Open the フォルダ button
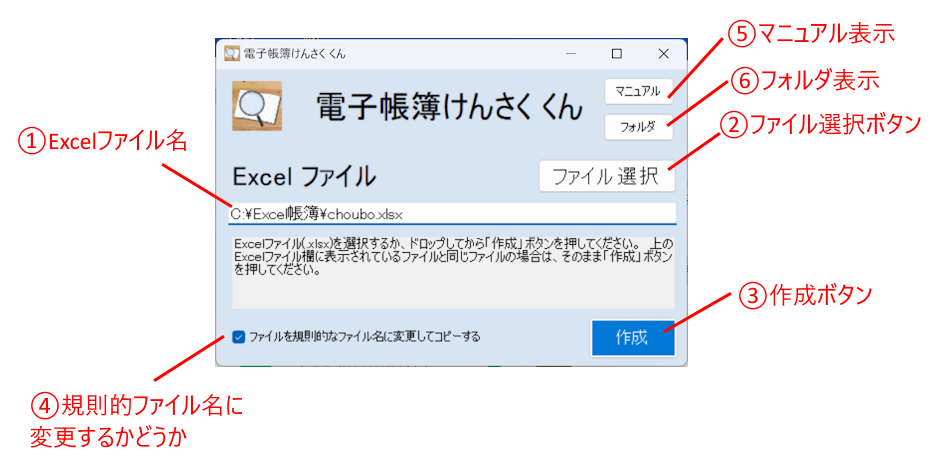Image resolution: width=931 pixels, height=461 pixels. (x=639, y=127)
